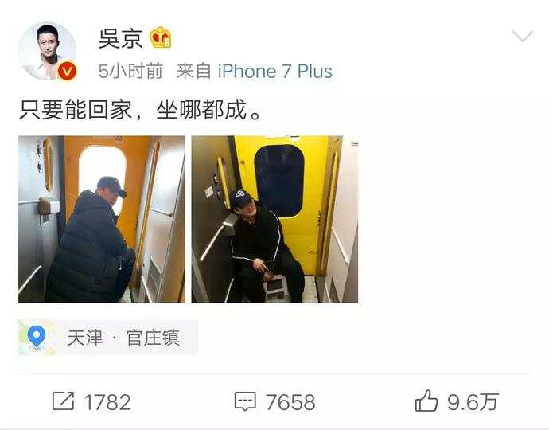The height and width of the screenshot is (430, 549).
Task: Open 天津·官庄镇 location tag
Action: pyautogui.click(x=124, y=338)
